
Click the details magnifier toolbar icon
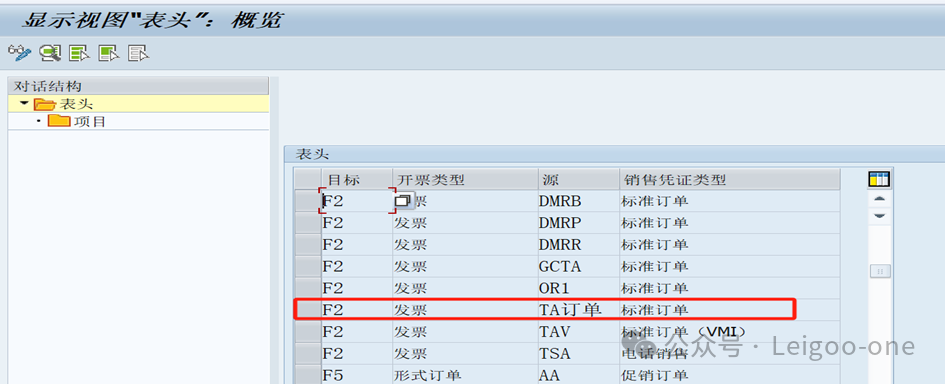50,53
